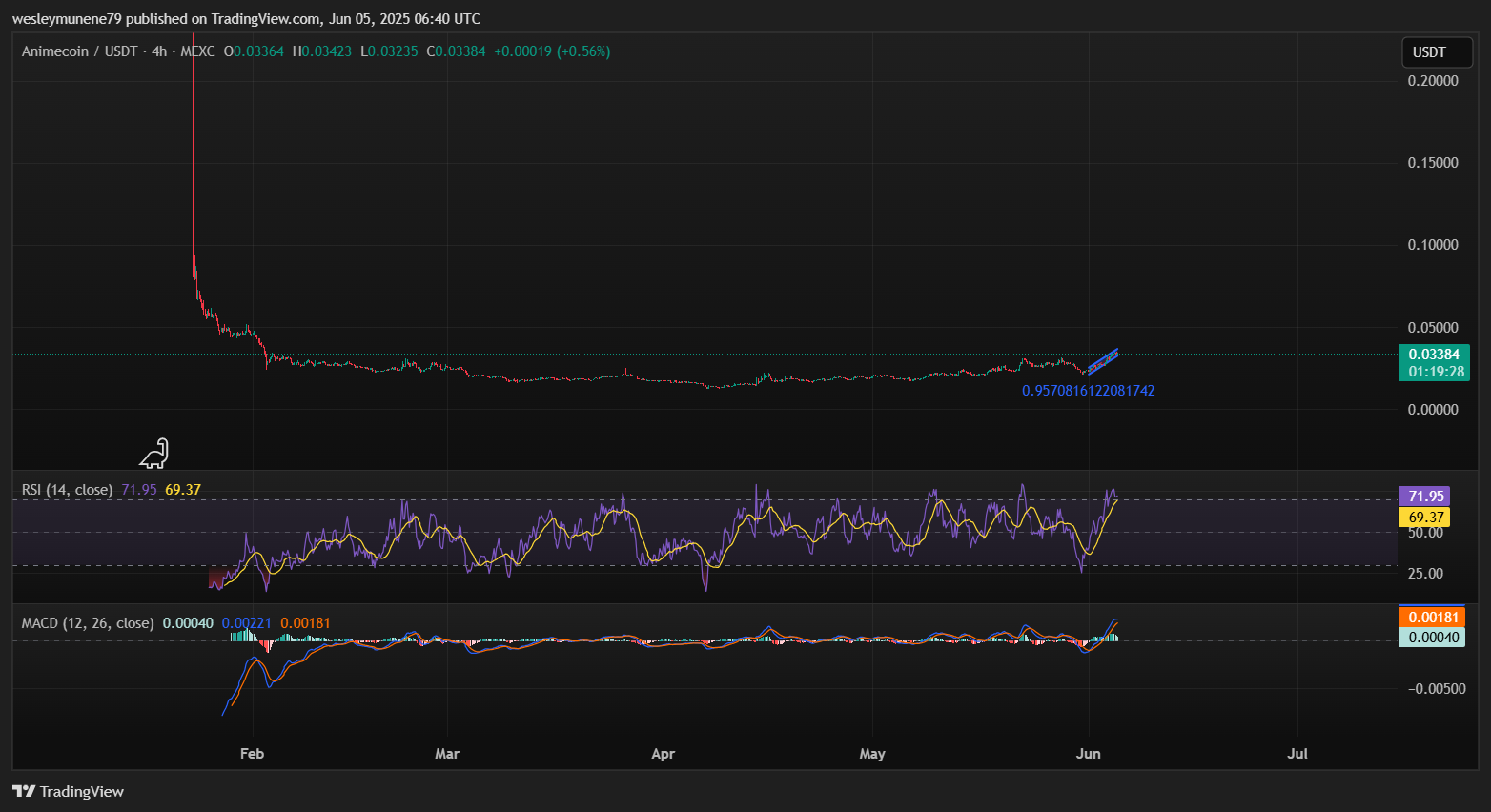Click the Feb label on time axis

252,753
